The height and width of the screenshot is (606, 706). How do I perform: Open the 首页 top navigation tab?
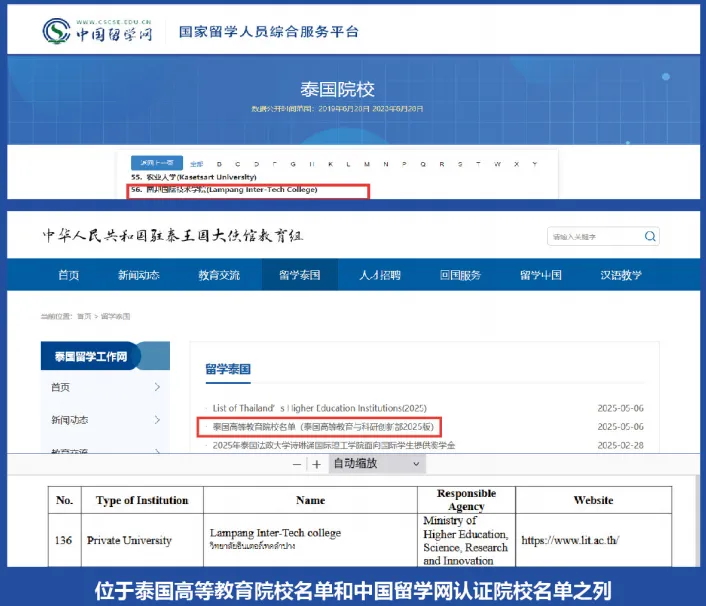pos(68,275)
